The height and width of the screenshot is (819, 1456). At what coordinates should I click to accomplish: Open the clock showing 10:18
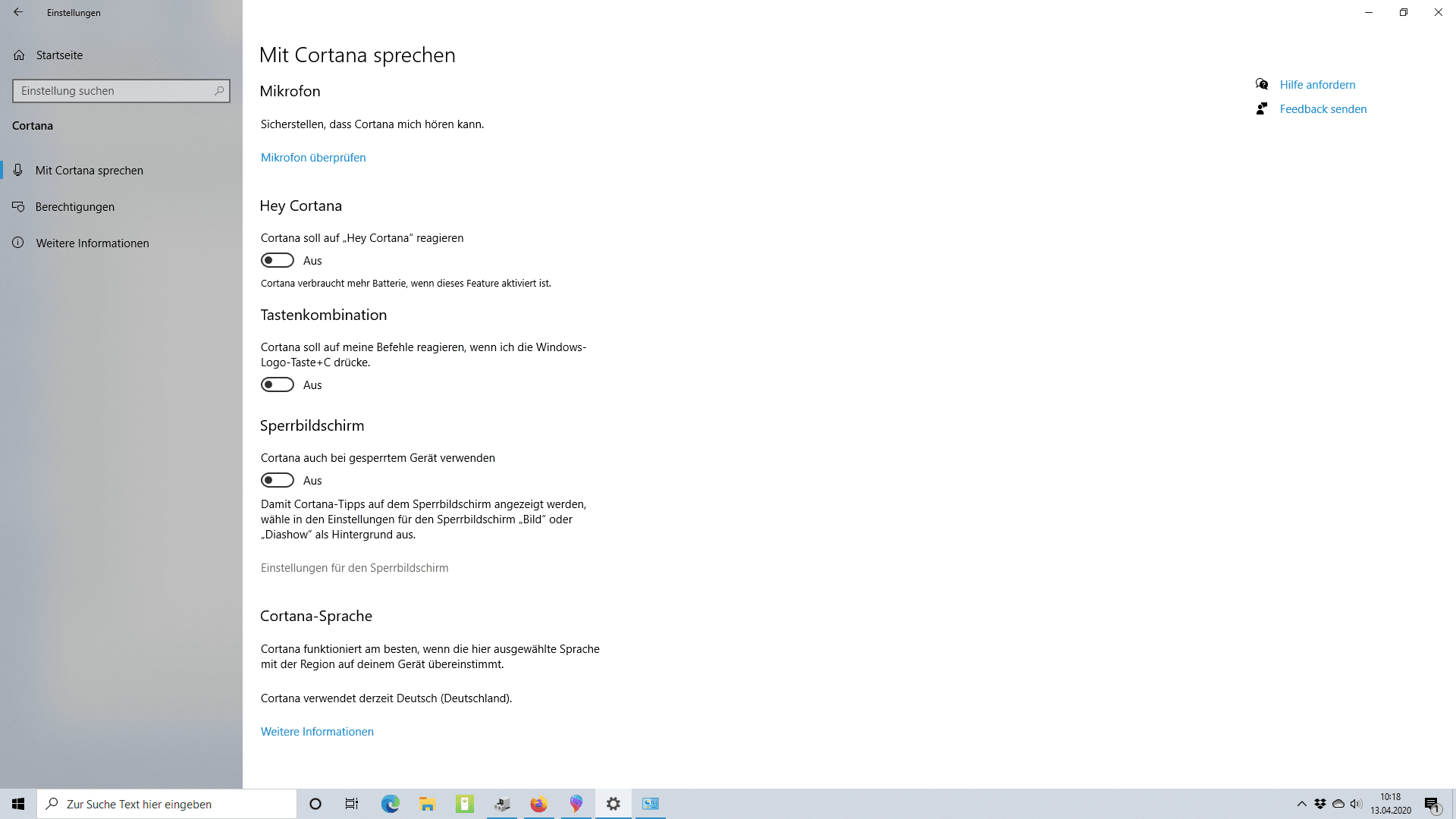[1391, 804]
